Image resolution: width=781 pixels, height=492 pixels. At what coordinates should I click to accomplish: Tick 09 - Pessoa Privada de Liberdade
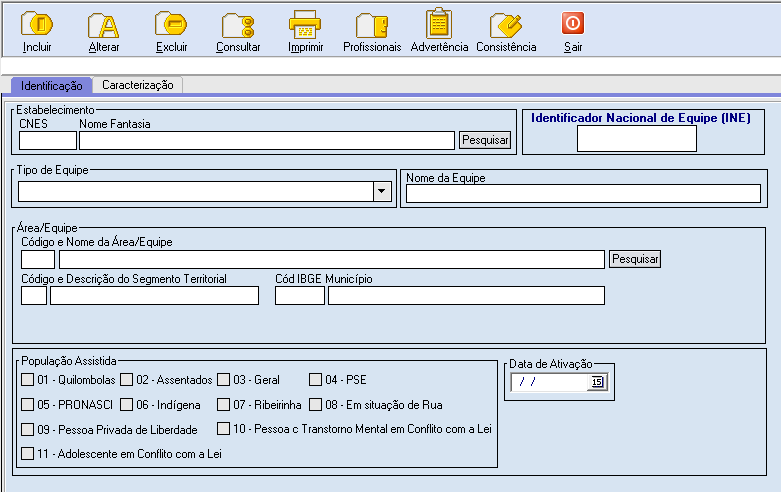(27, 430)
